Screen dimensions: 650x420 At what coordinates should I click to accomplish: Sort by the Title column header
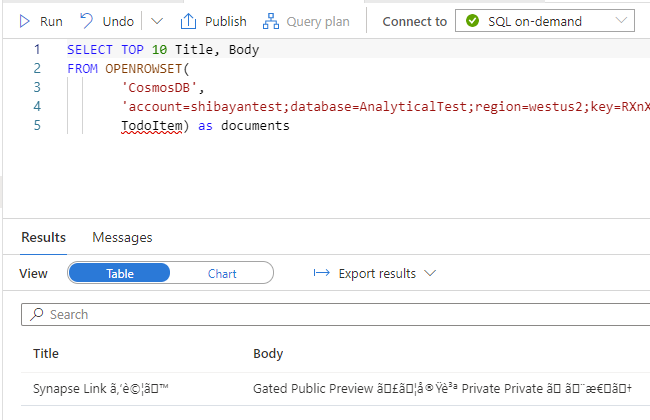[46, 354]
